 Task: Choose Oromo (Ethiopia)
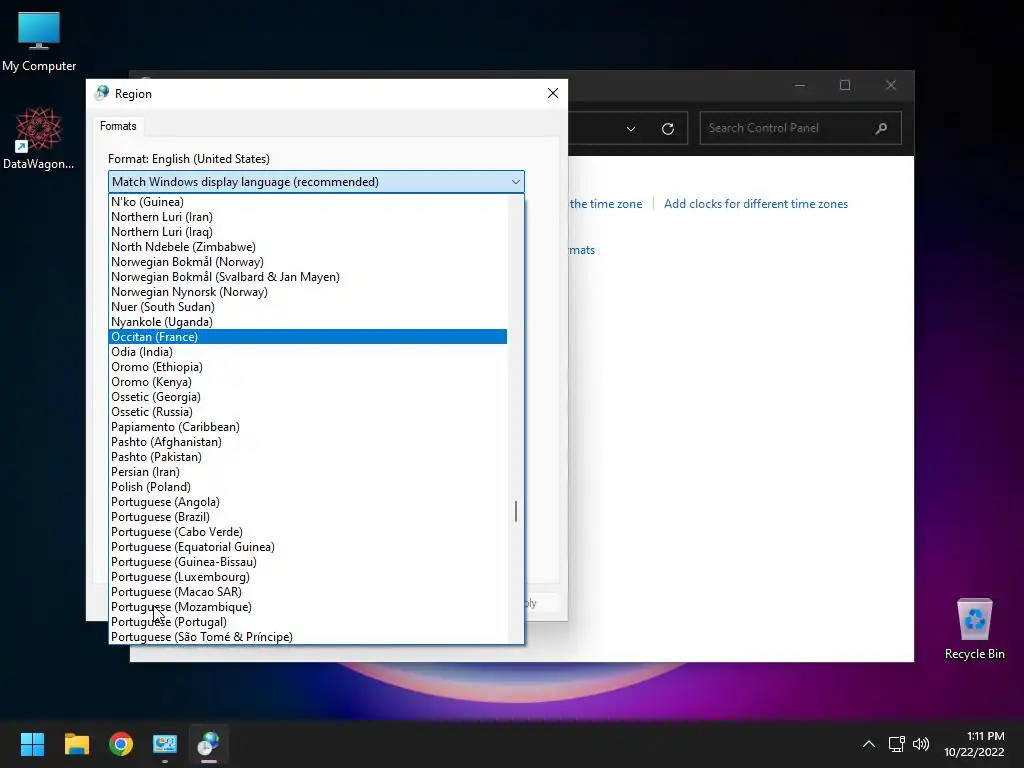[308, 367]
